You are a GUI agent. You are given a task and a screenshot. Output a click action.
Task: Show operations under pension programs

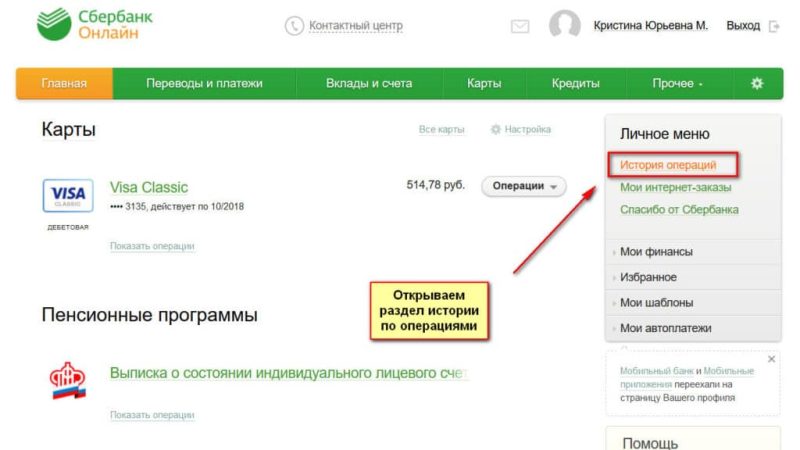[152, 415]
